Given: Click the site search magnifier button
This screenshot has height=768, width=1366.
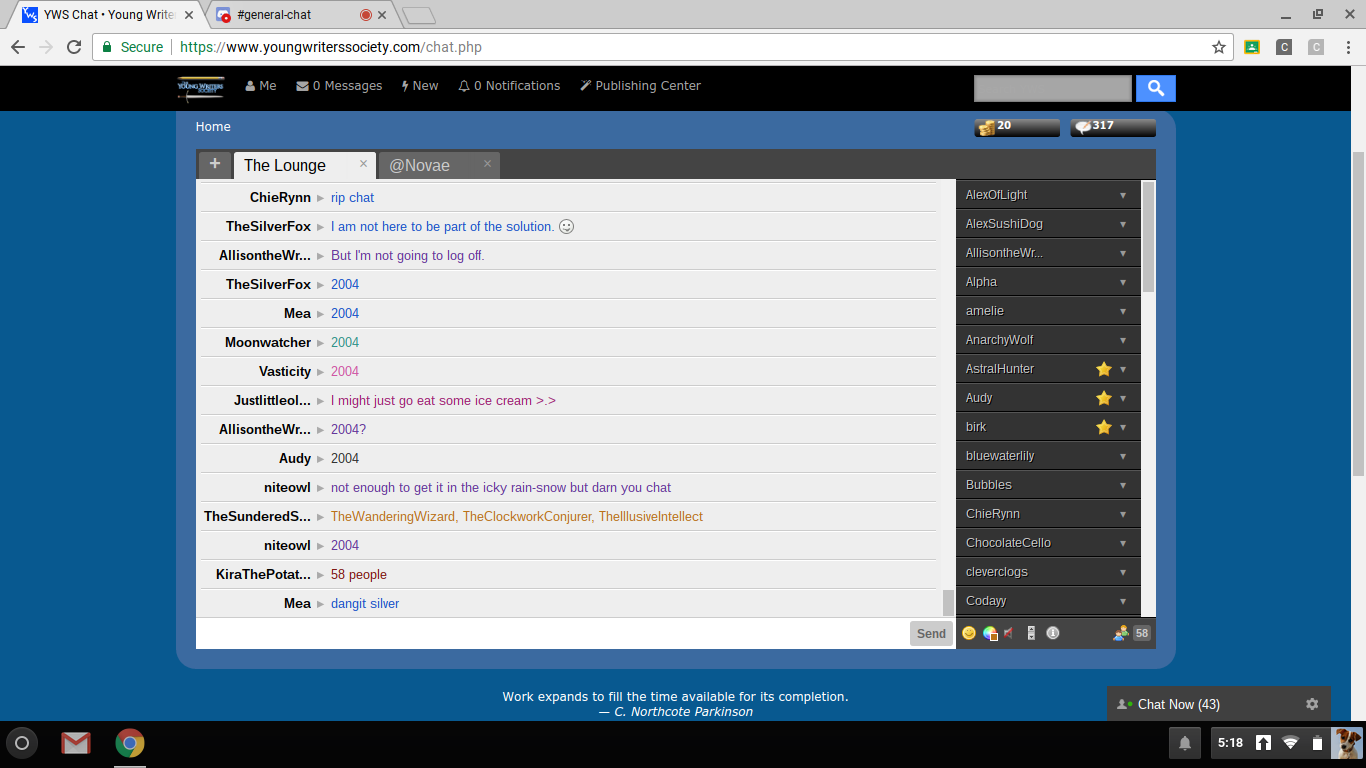Looking at the screenshot, I should click(x=1156, y=88).
